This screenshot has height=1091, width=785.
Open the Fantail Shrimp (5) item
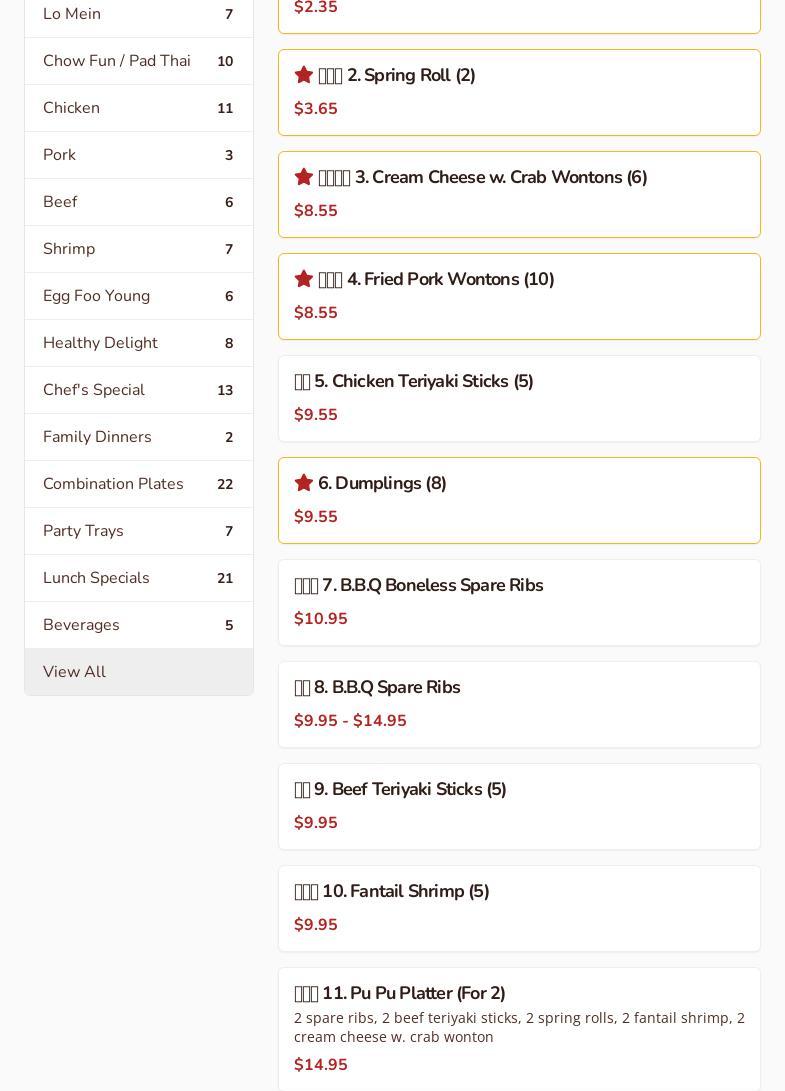point(405,891)
